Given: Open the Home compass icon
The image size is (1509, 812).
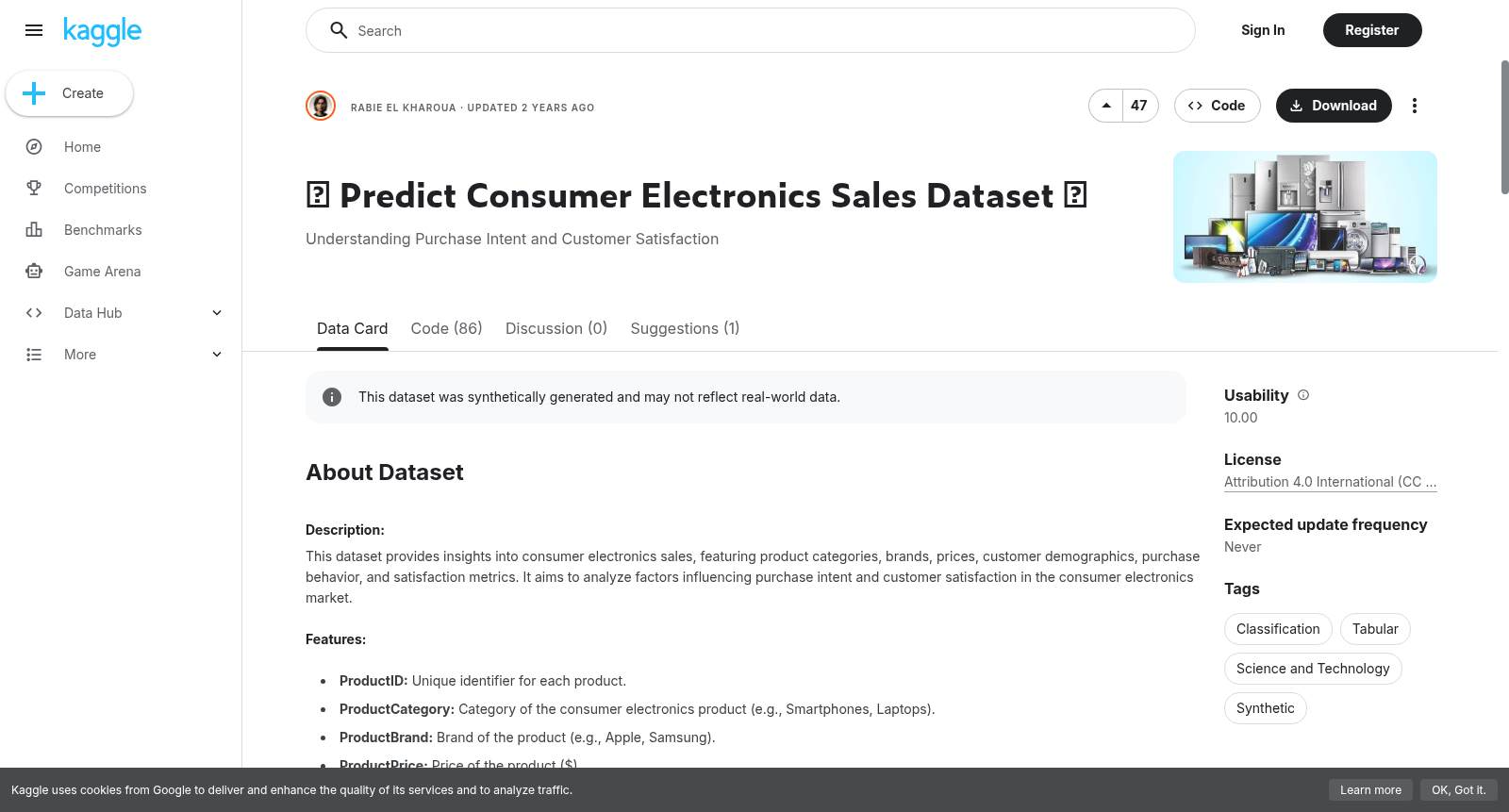Looking at the screenshot, I should pos(34,147).
